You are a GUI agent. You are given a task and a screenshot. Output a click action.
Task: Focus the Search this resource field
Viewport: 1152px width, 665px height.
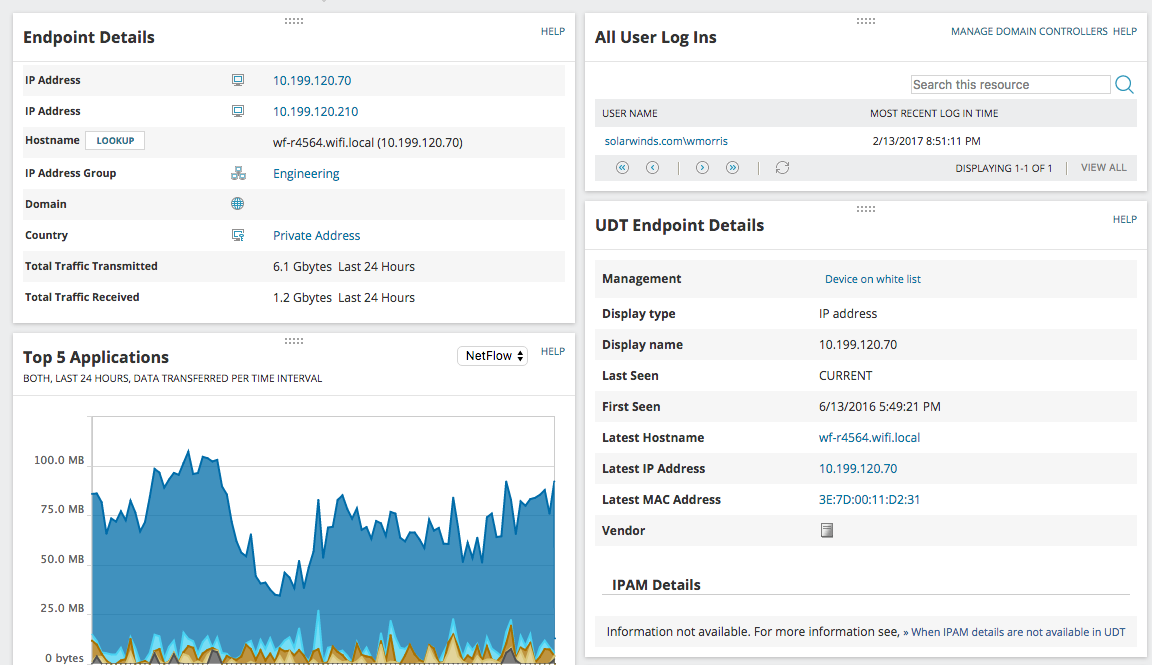1010,85
